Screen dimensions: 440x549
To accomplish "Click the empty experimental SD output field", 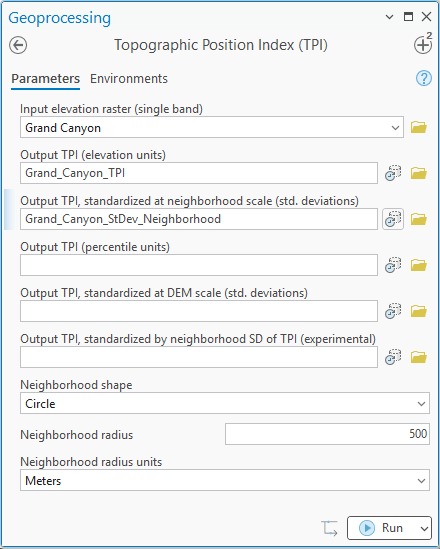I will [199, 357].
